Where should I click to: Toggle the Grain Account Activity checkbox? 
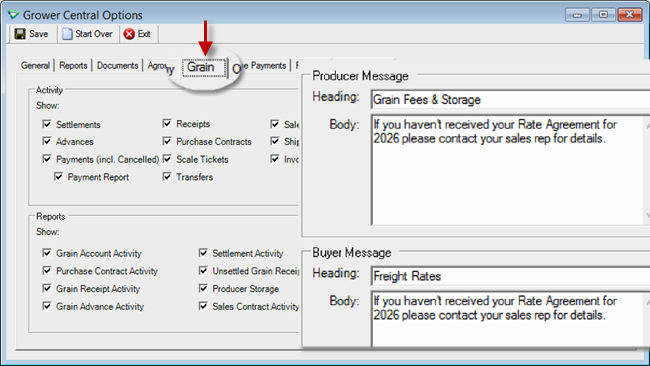coord(47,252)
